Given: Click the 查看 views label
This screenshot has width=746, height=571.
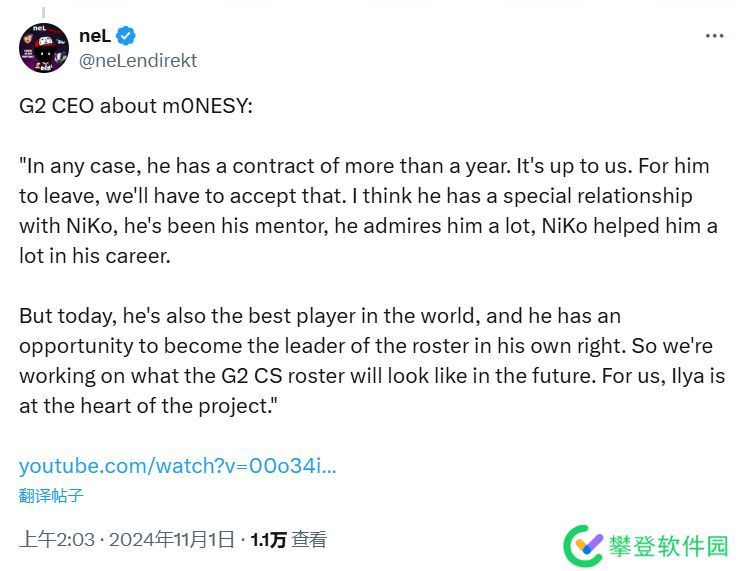Looking at the screenshot, I should click(309, 540).
